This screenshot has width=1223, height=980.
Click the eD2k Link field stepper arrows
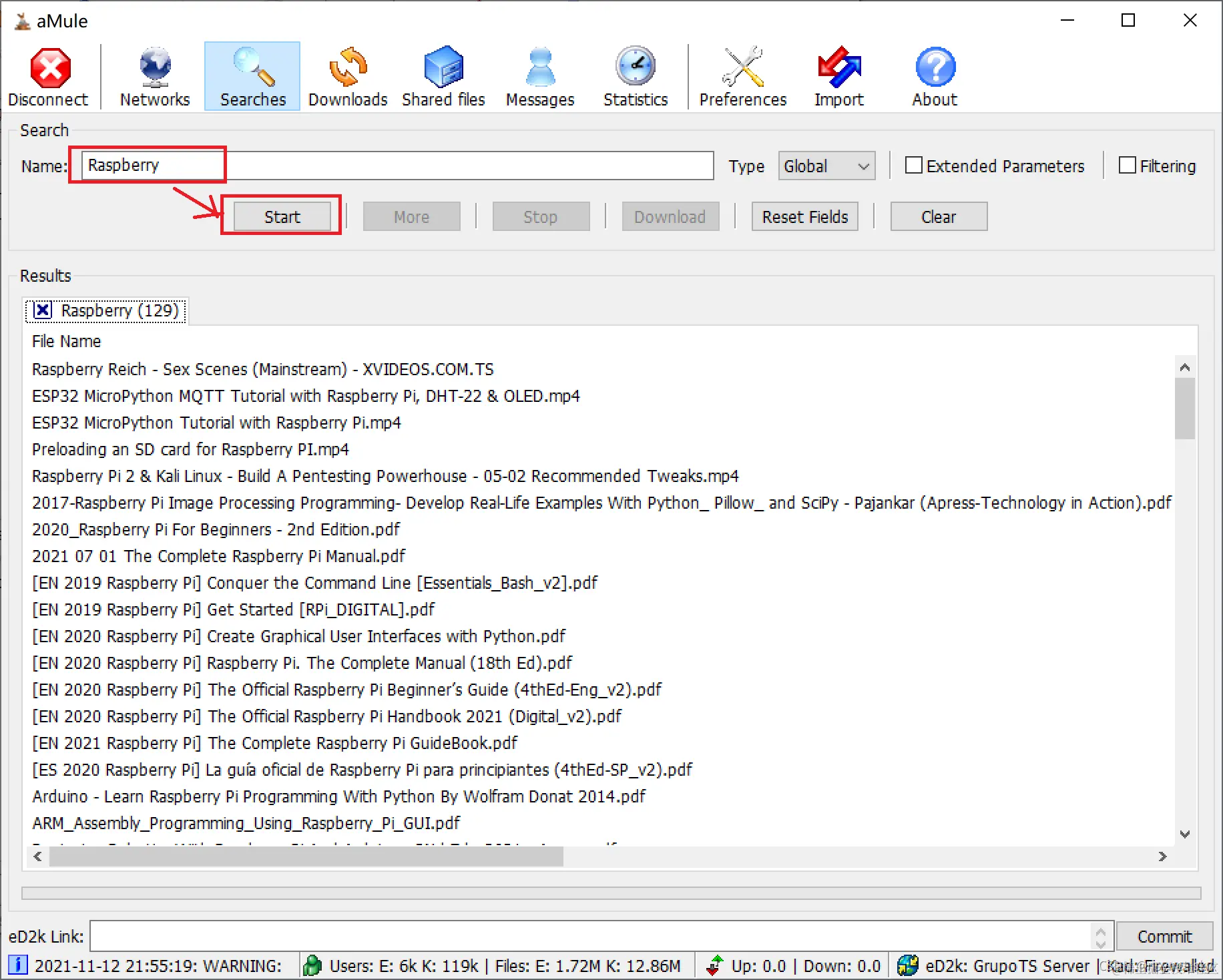tap(1101, 937)
